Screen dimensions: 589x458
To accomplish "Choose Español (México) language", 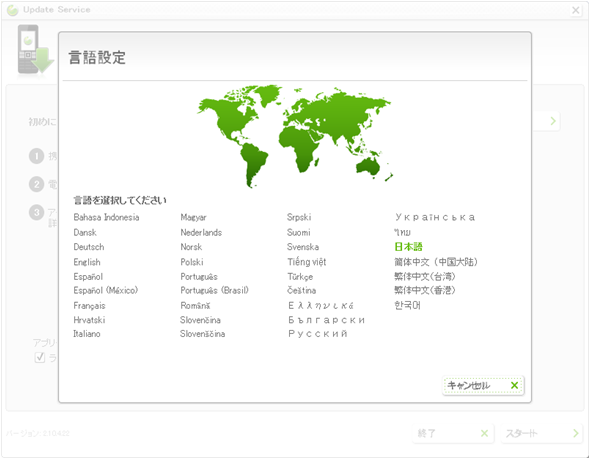I will tap(106, 290).
